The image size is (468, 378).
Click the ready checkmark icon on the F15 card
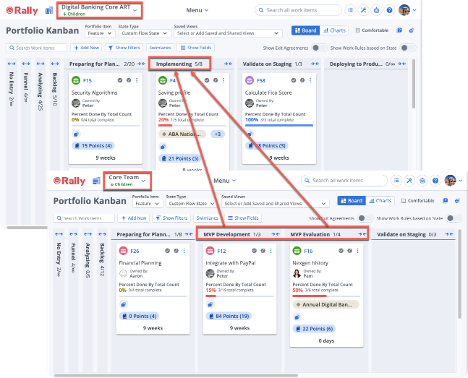point(120,80)
